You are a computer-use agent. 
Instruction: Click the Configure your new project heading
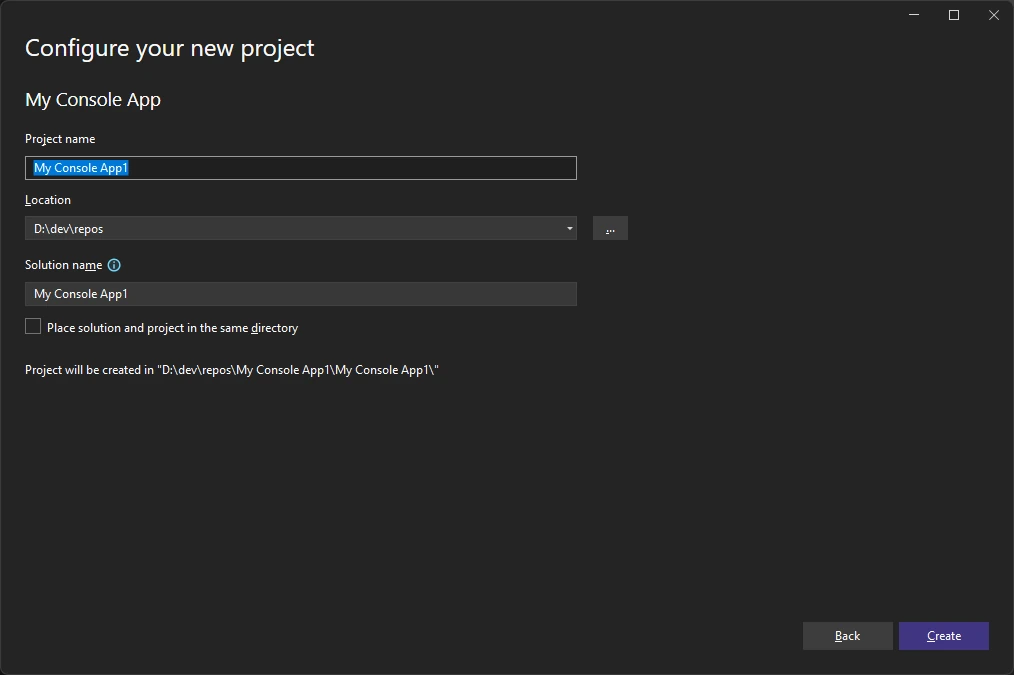(x=169, y=47)
